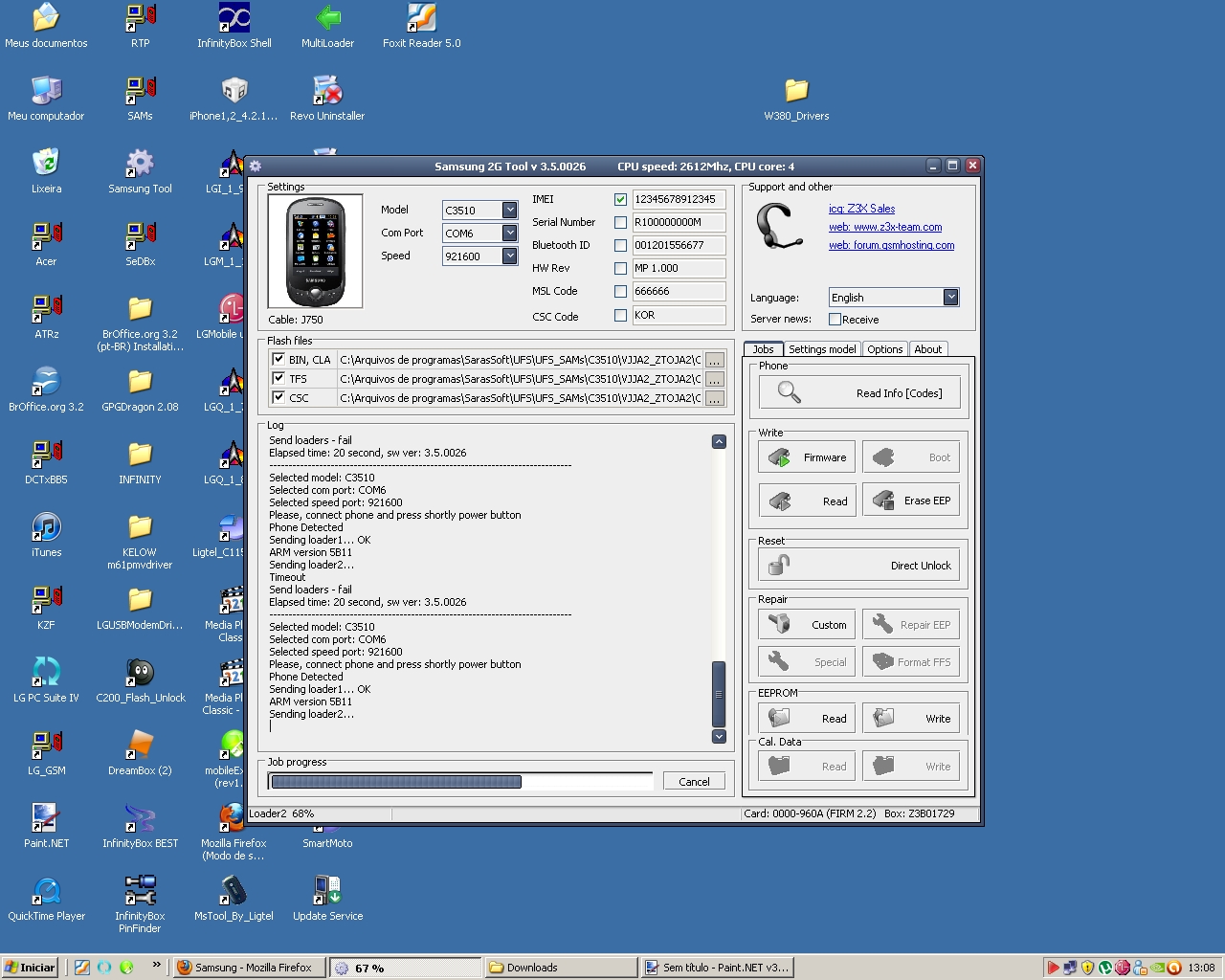The width and height of the screenshot is (1225, 980).
Task: Uncheck the CSC flash file checkbox
Action: (x=278, y=397)
